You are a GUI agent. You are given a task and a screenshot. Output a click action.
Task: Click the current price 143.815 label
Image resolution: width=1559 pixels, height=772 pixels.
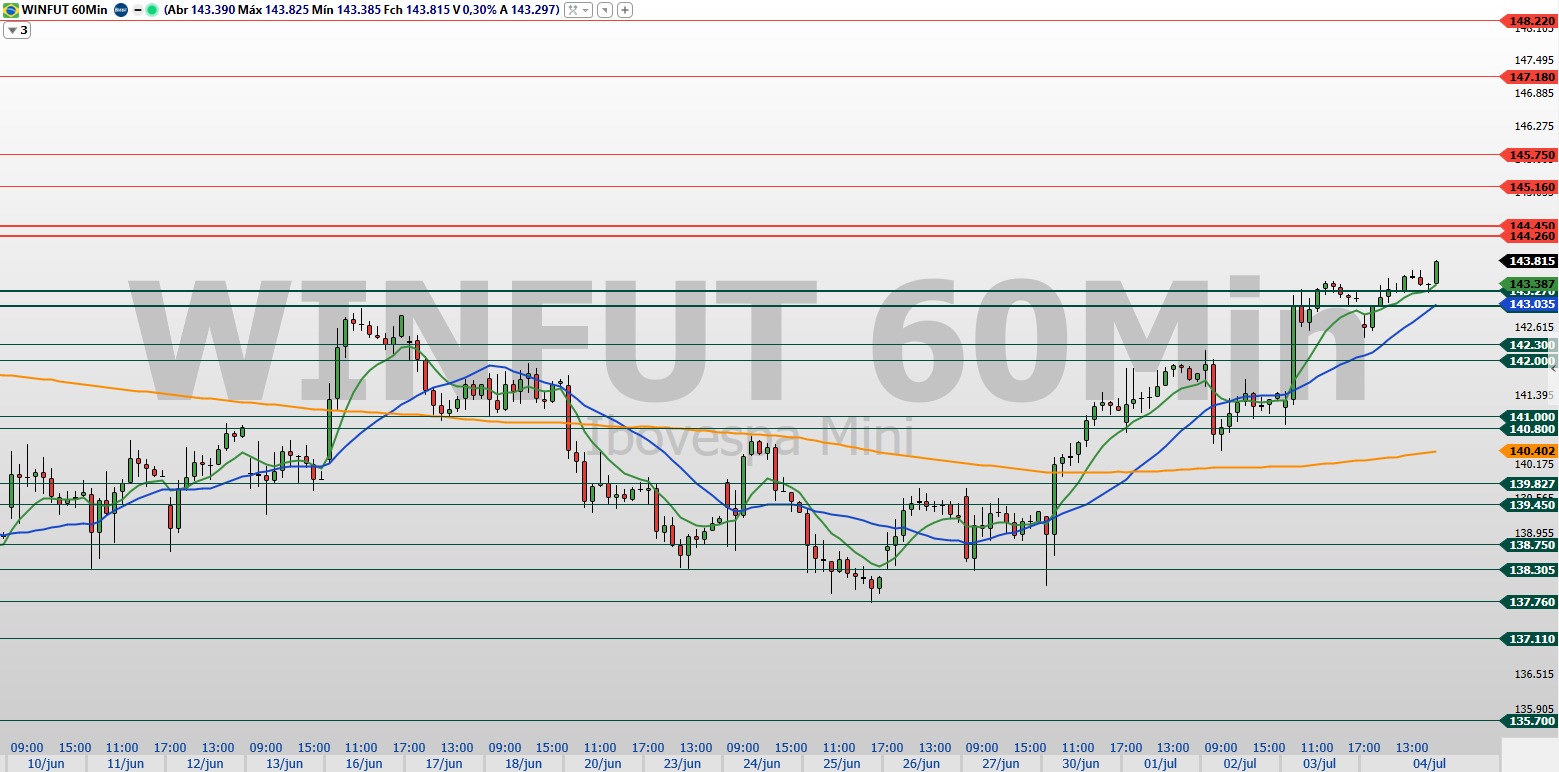click(1531, 261)
